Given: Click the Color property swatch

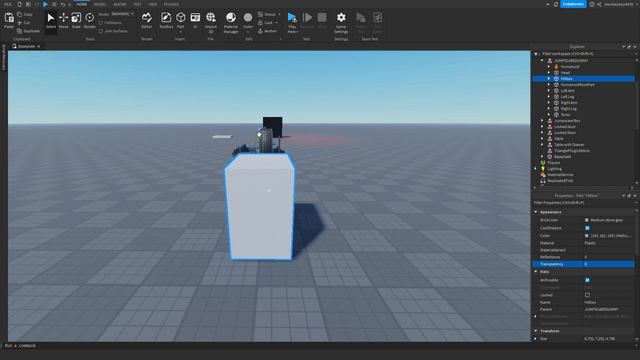Looking at the screenshot, I should point(587,236).
